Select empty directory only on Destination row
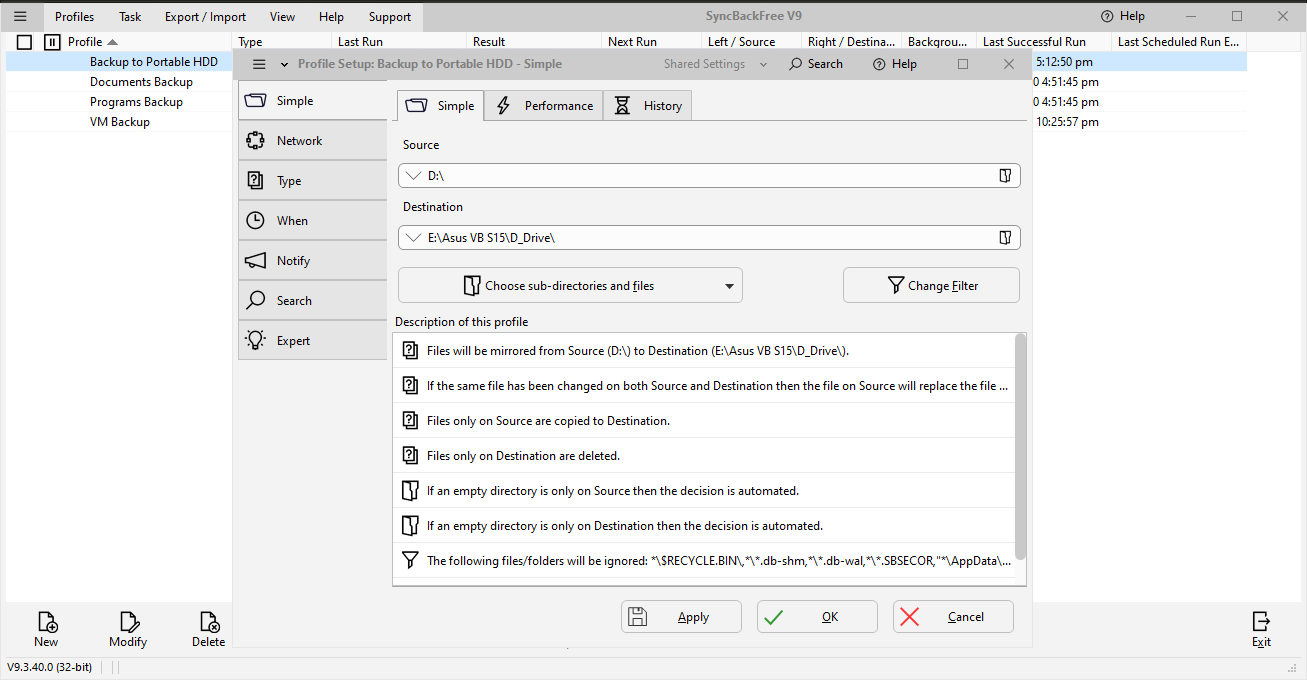Screen dimensions: 1307x680 (x=704, y=526)
